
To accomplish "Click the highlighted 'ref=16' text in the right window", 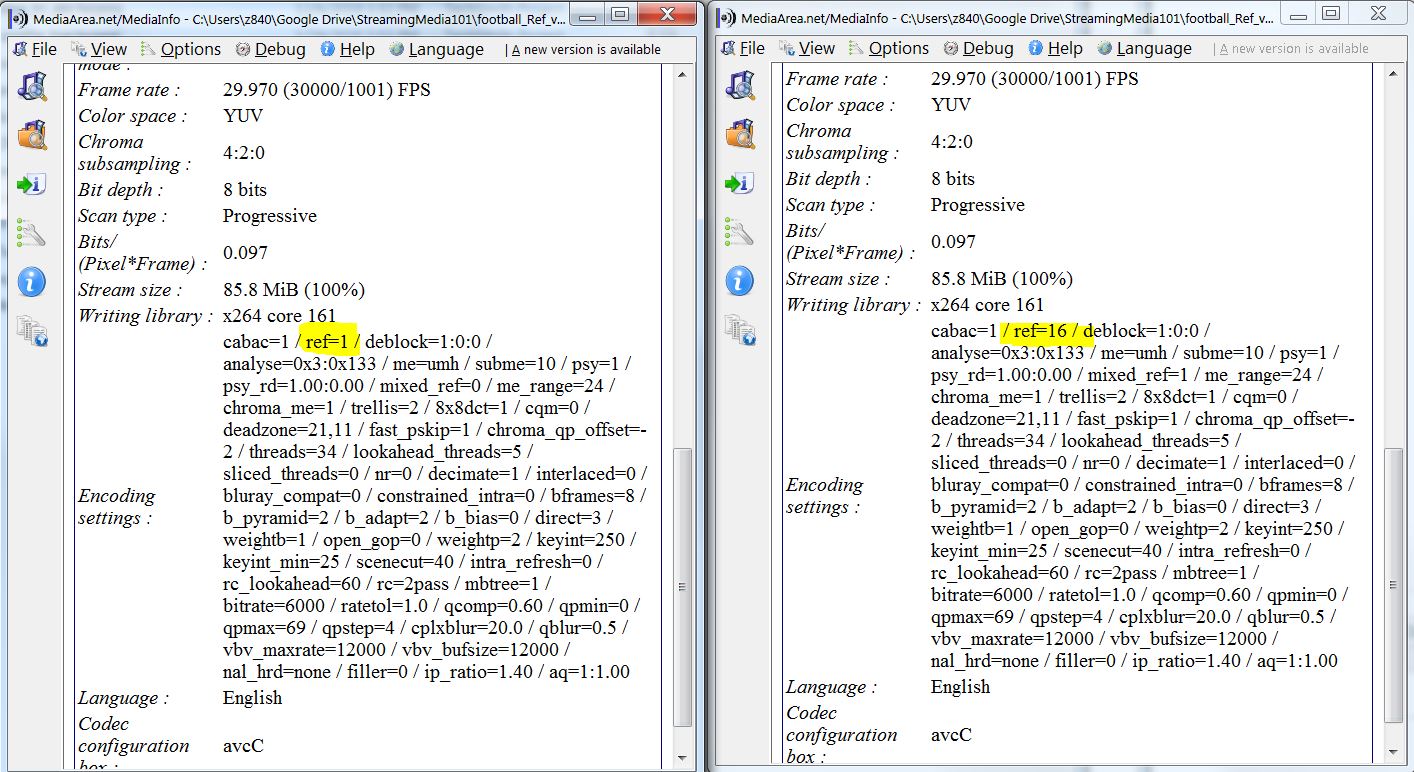I will pyautogui.click(x=1039, y=331).
